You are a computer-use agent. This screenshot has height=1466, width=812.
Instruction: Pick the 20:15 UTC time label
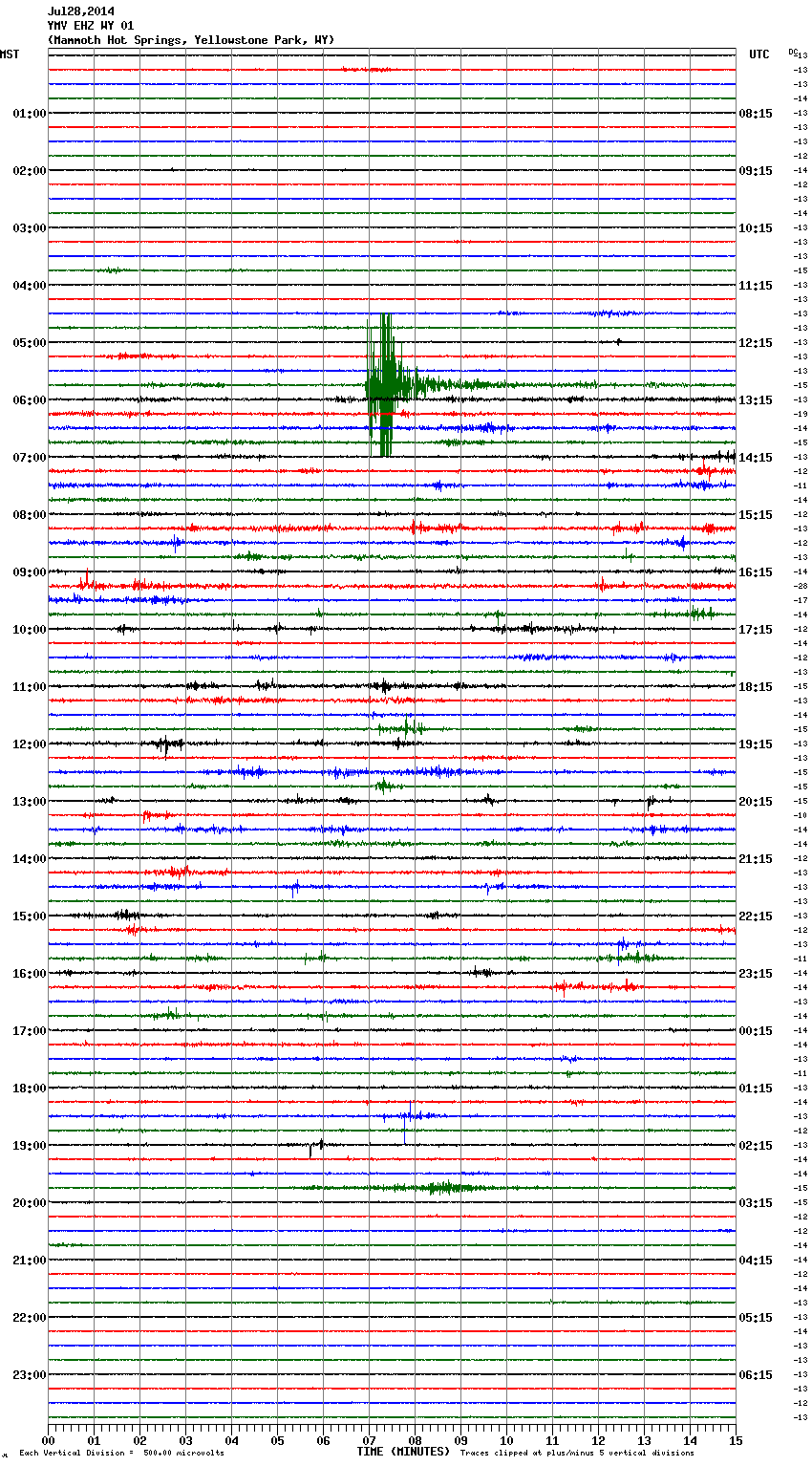click(756, 802)
